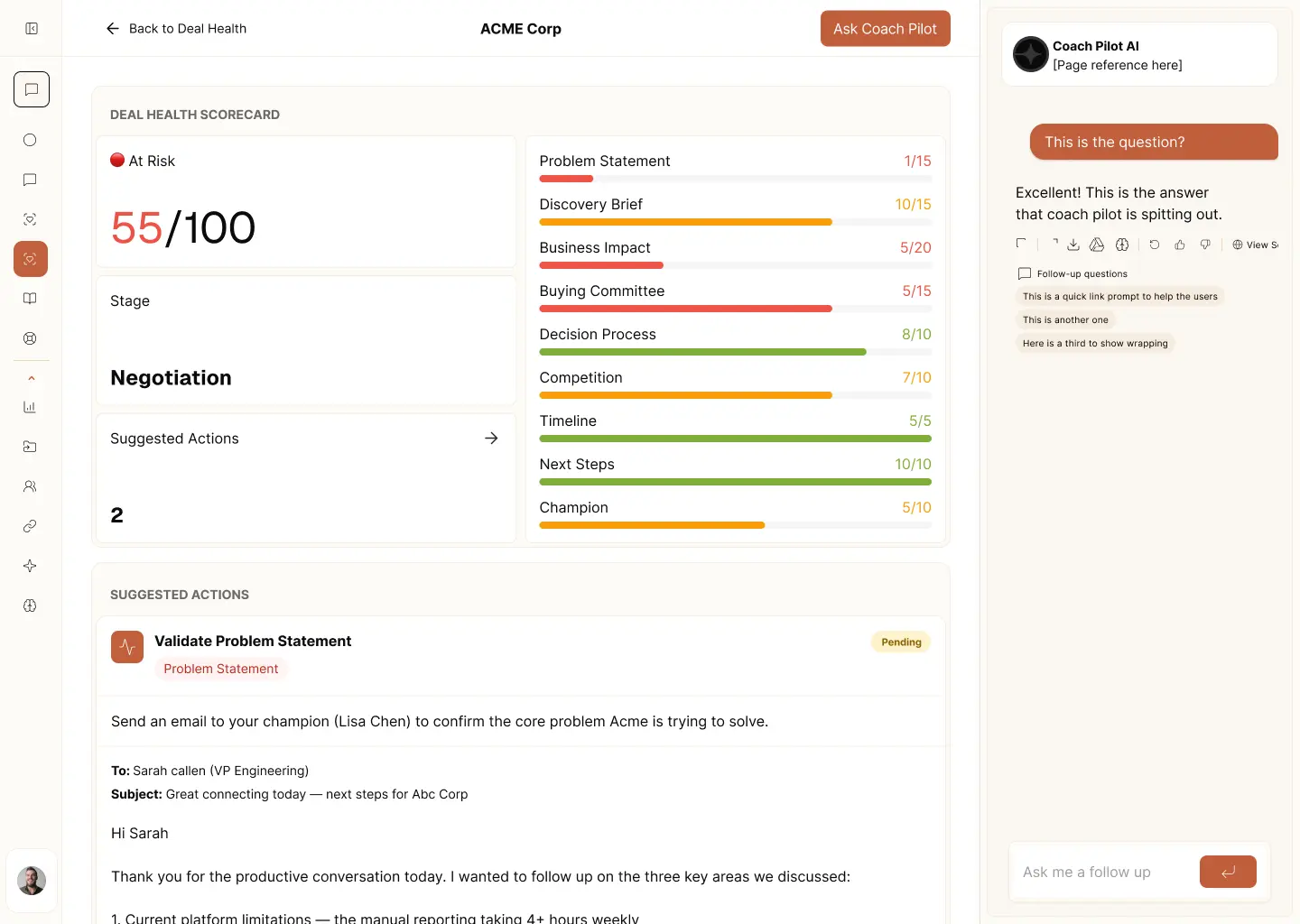This screenshot has width=1300, height=924.
Task: Click the brain icon under the answer
Action: 1122,245
